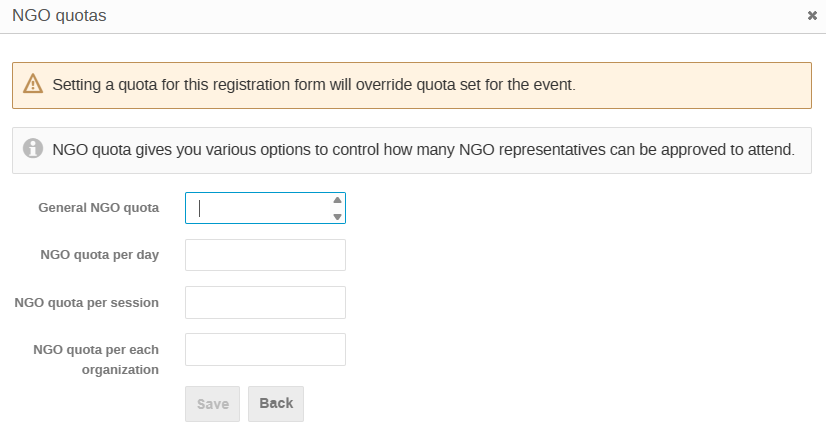Focus the General NGO quota field

tap(265, 208)
